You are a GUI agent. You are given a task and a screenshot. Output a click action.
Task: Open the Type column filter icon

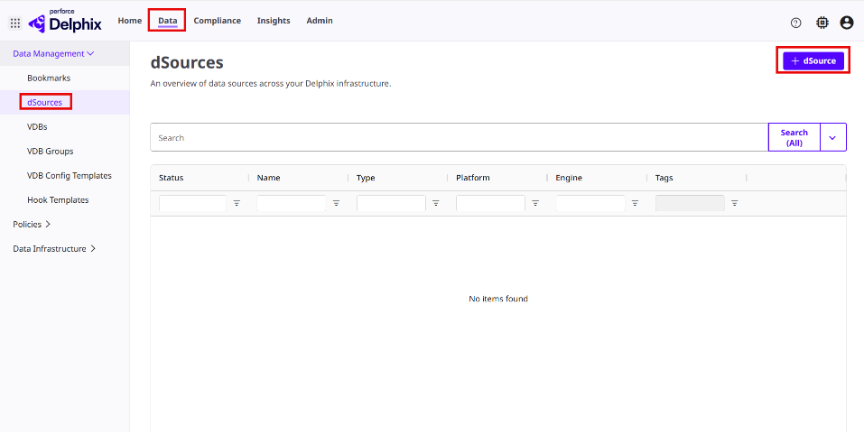436,203
